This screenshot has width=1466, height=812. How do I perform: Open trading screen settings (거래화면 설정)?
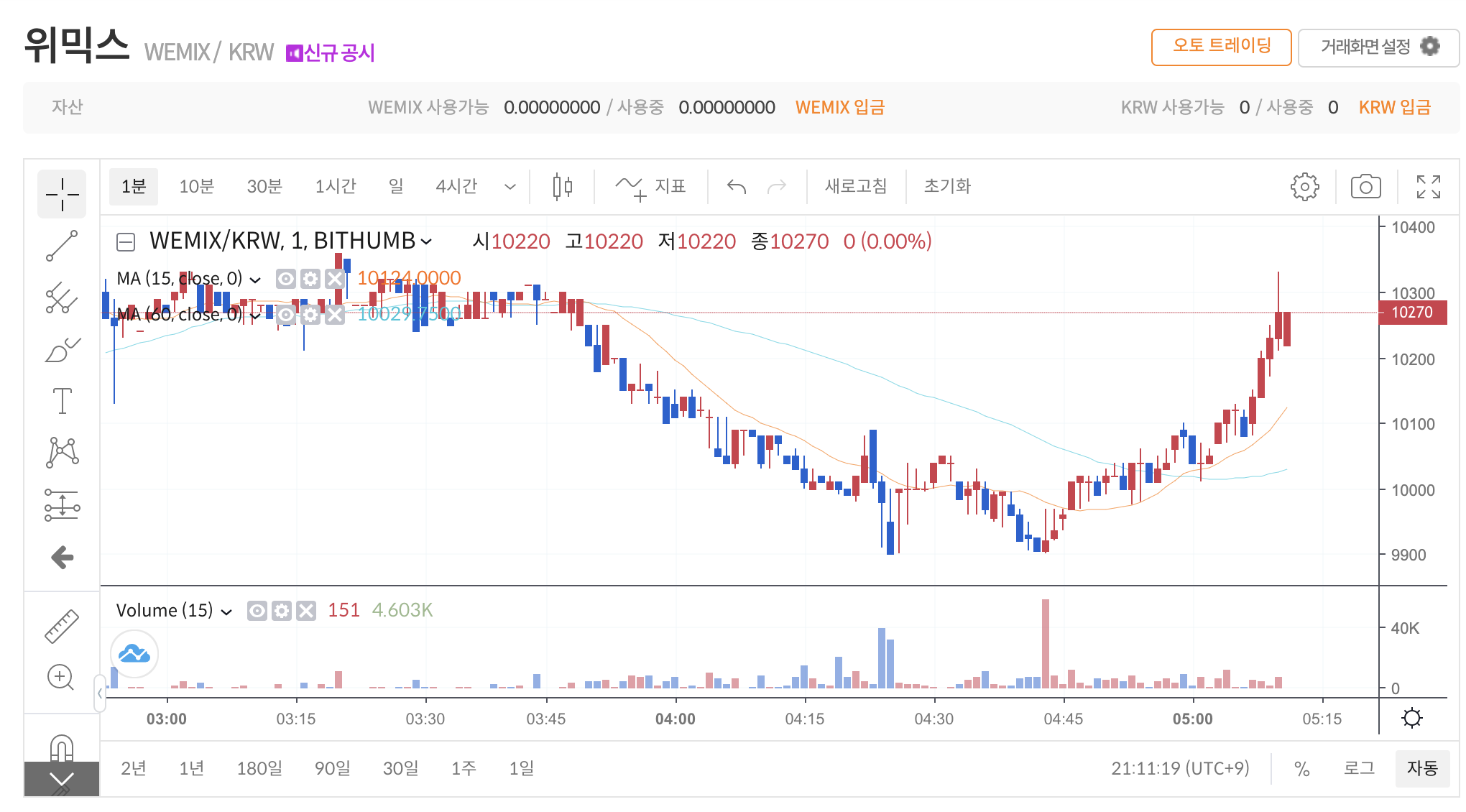[1378, 47]
